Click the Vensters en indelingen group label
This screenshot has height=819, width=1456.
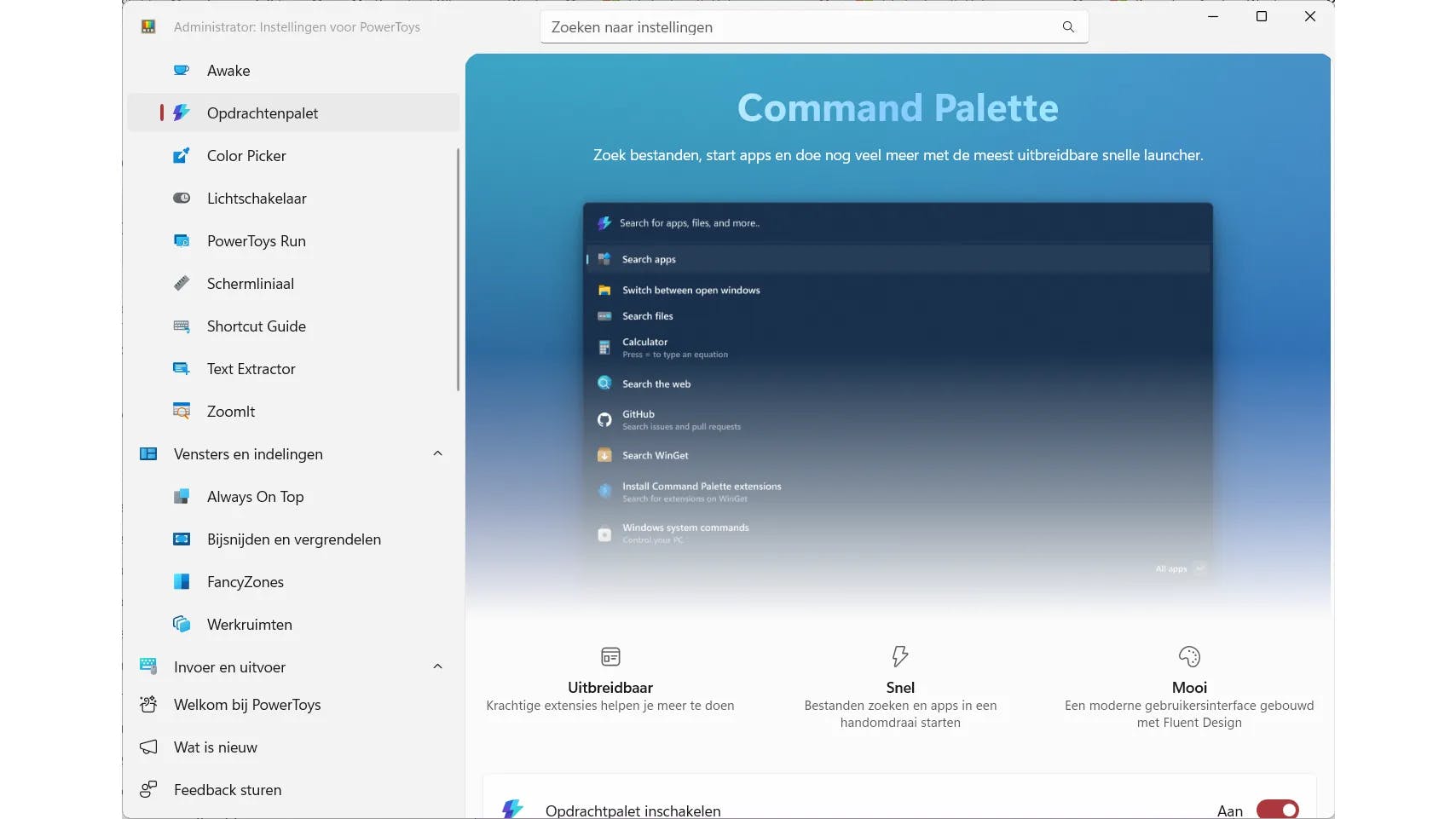tap(248, 454)
